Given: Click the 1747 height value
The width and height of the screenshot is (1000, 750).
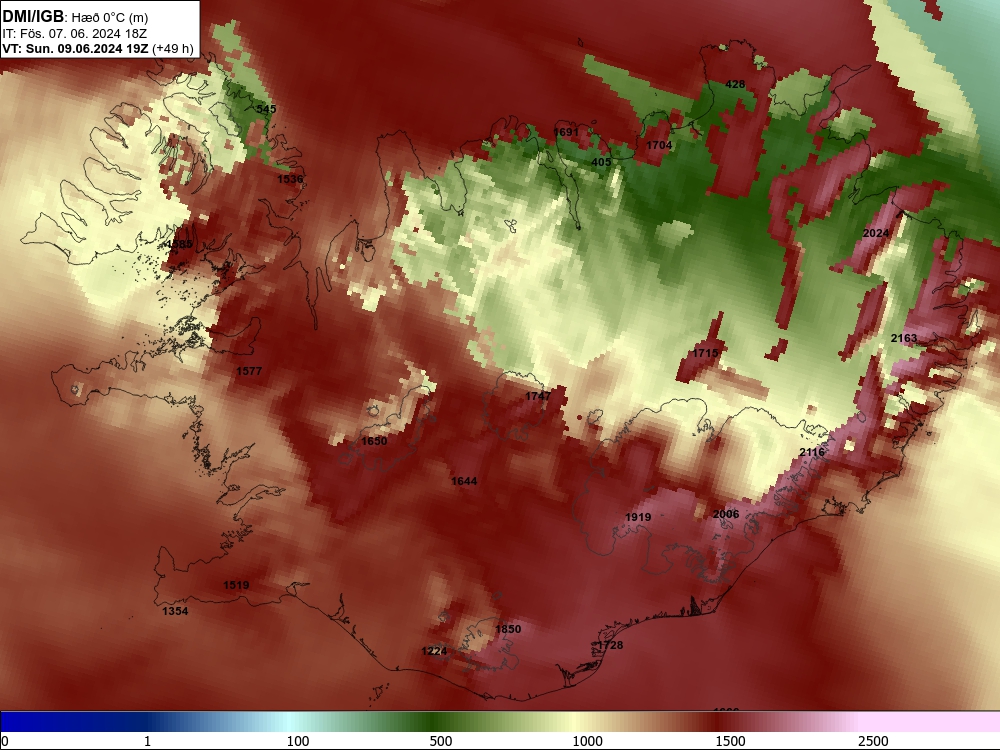Looking at the screenshot, I should tap(538, 396).
